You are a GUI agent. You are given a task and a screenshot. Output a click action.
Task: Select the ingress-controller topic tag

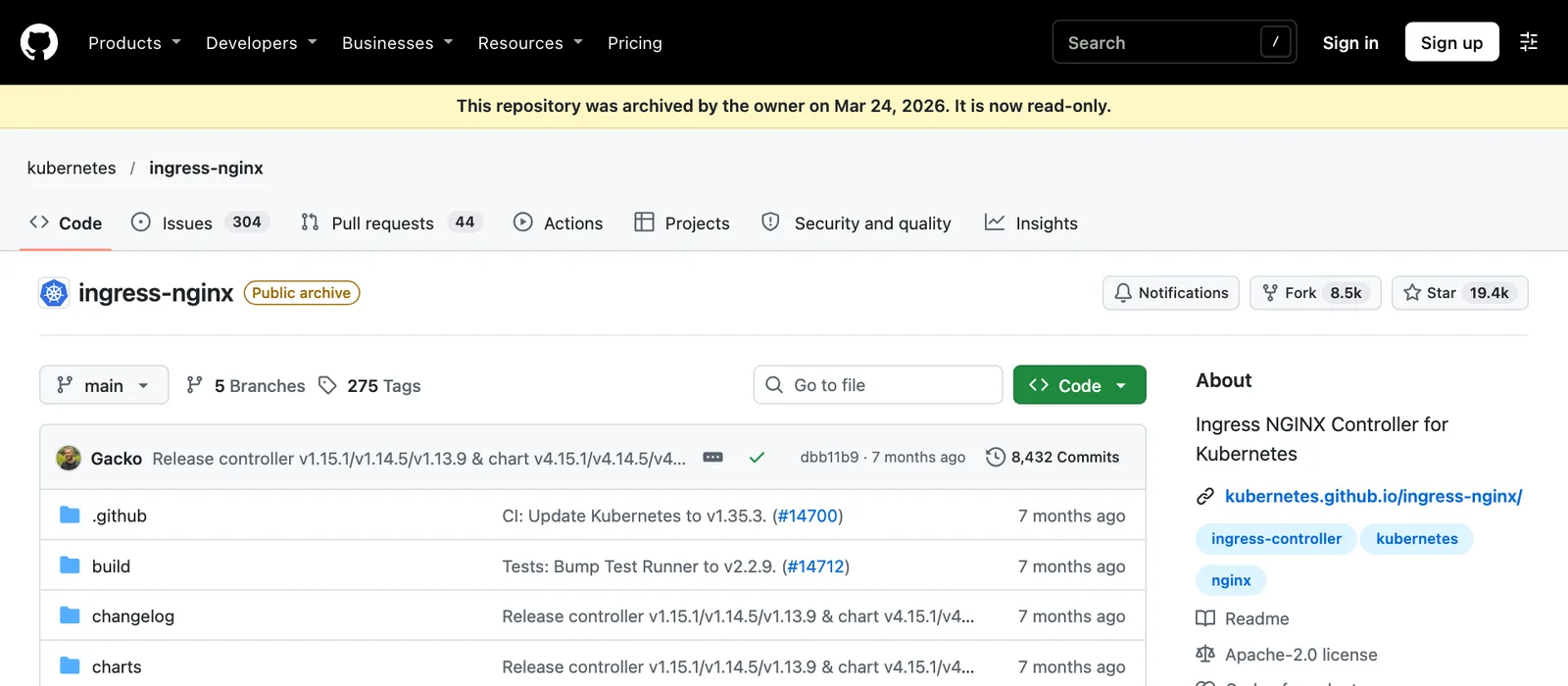(x=1276, y=539)
